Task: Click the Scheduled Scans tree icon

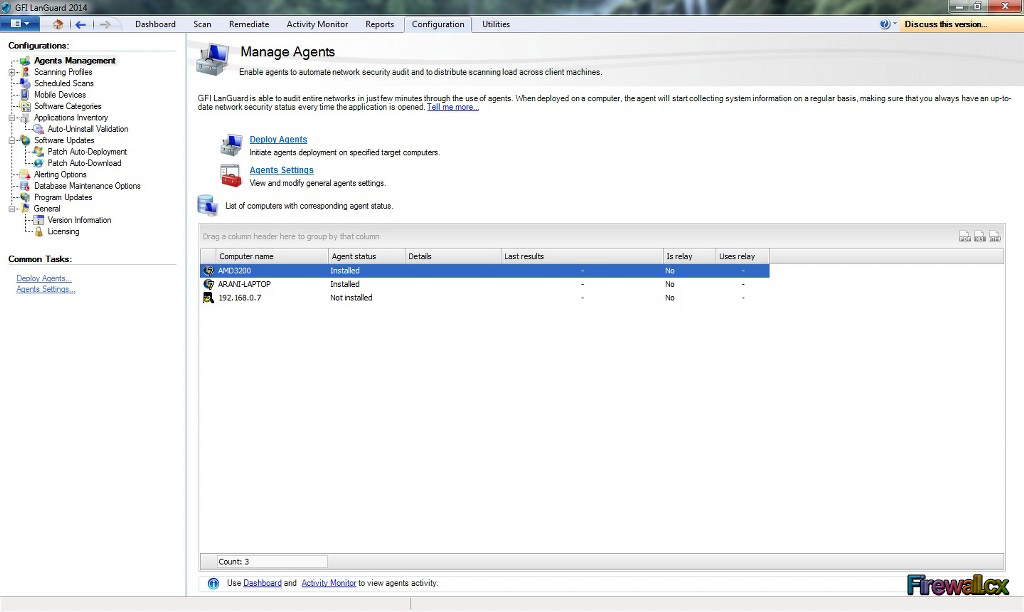Action: click(x=25, y=84)
